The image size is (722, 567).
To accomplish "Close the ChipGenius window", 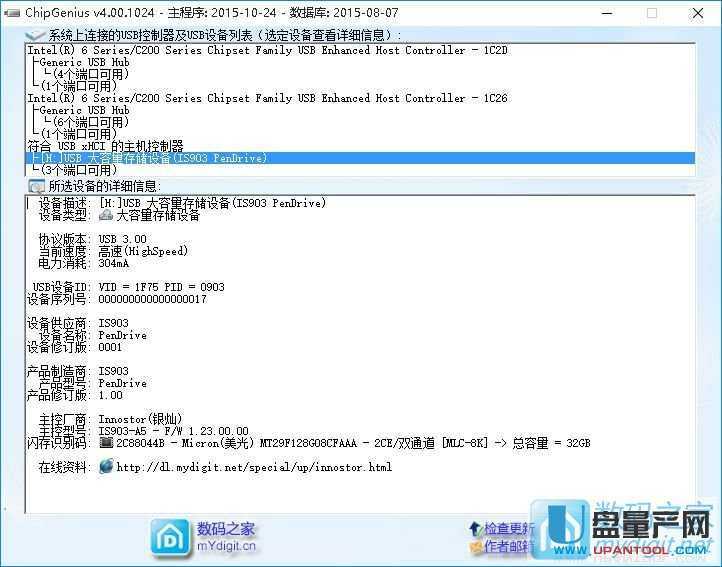I will click(x=698, y=13).
